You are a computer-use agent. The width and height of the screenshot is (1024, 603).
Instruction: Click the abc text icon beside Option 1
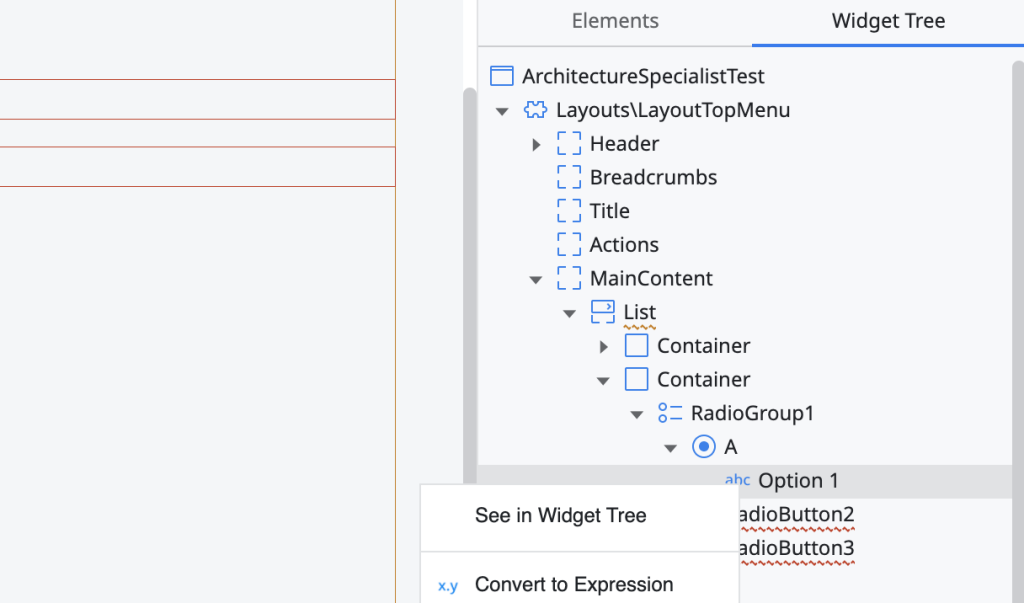click(737, 481)
